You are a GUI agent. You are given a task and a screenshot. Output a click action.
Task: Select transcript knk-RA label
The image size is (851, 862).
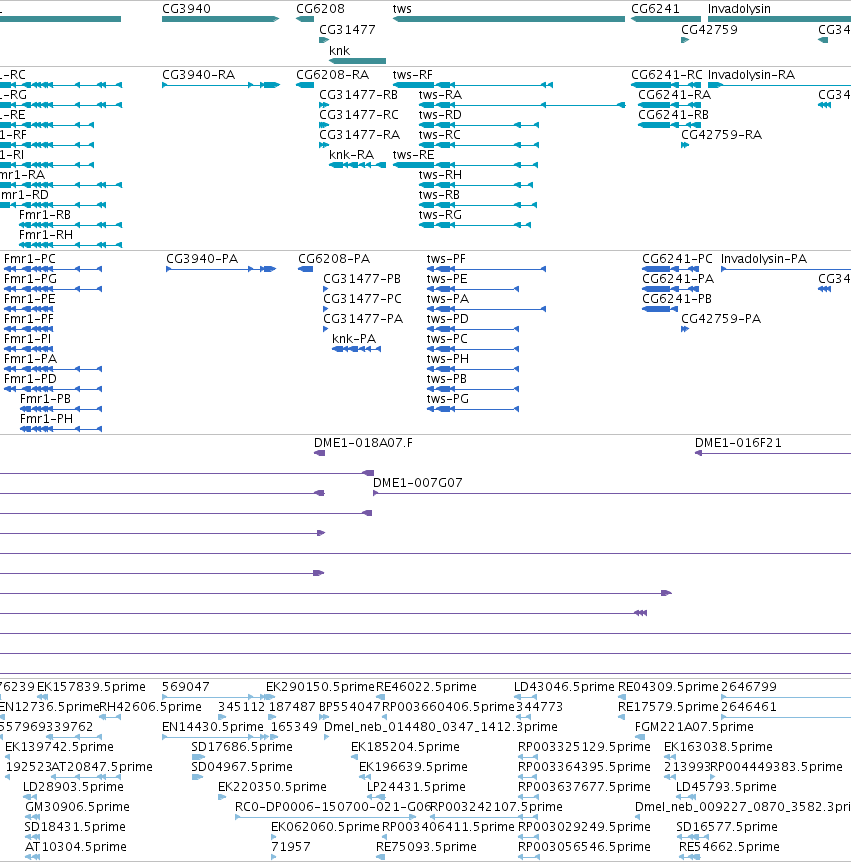(x=352, y=155)
